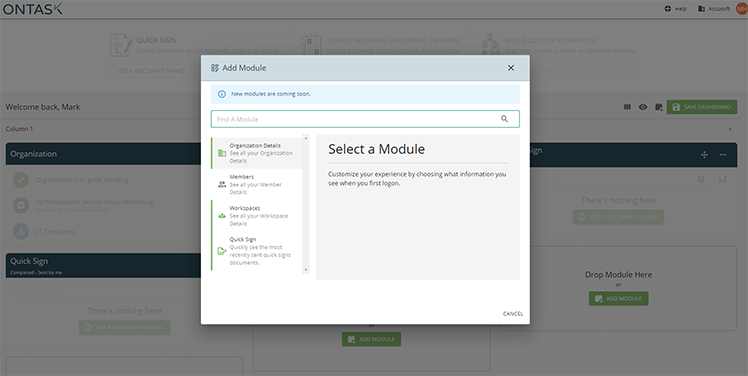Select the Quick Sign module
The width and height of the screenshot is (748, 376).
tap(258, 251)
